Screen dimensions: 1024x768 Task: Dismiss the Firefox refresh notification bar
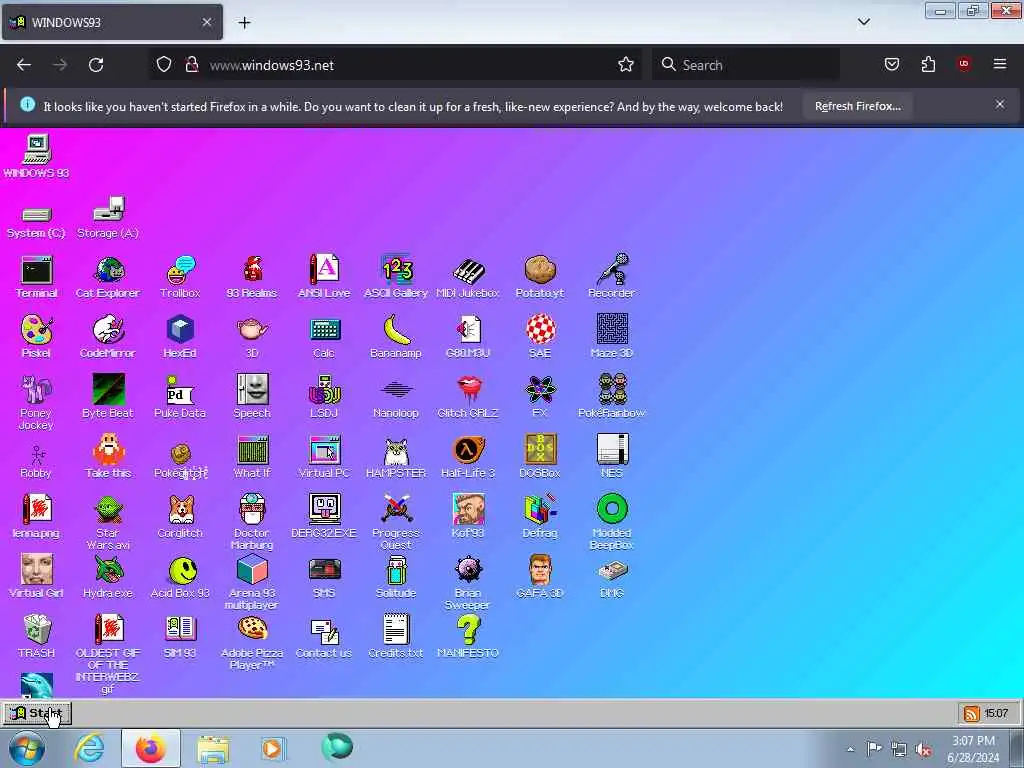click(1000, 104)
